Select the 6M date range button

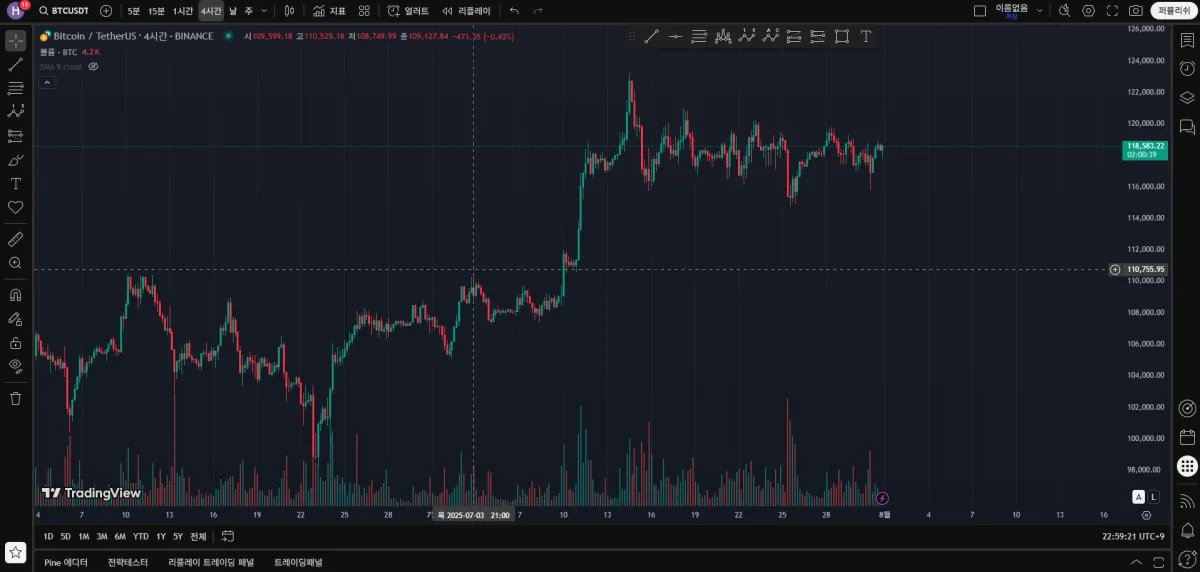pyautogui.click(x=120, y=536)
